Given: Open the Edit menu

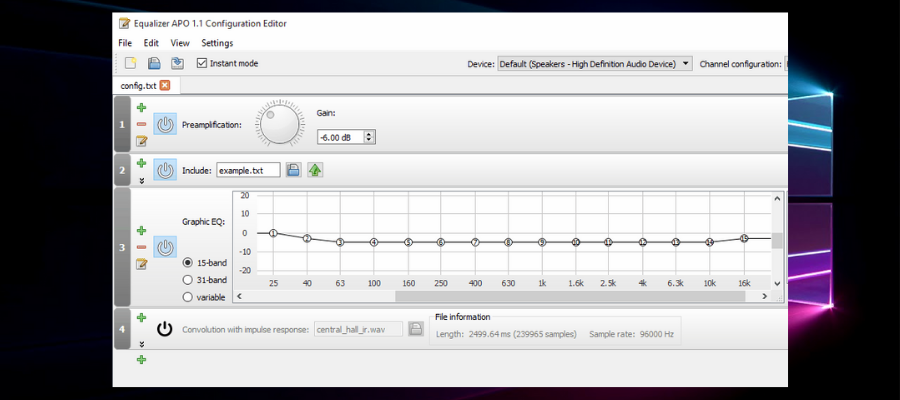Looking at the screenshot, I should coord(151,43).
